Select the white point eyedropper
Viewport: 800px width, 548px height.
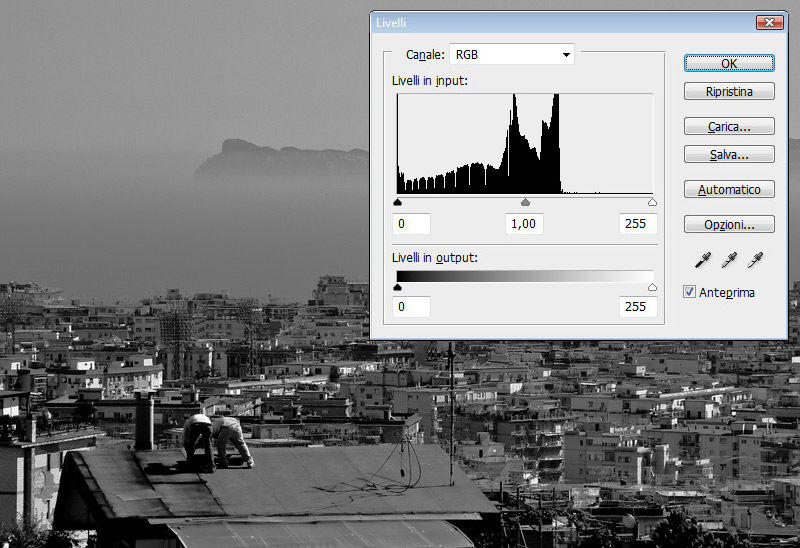pos(756,260)
